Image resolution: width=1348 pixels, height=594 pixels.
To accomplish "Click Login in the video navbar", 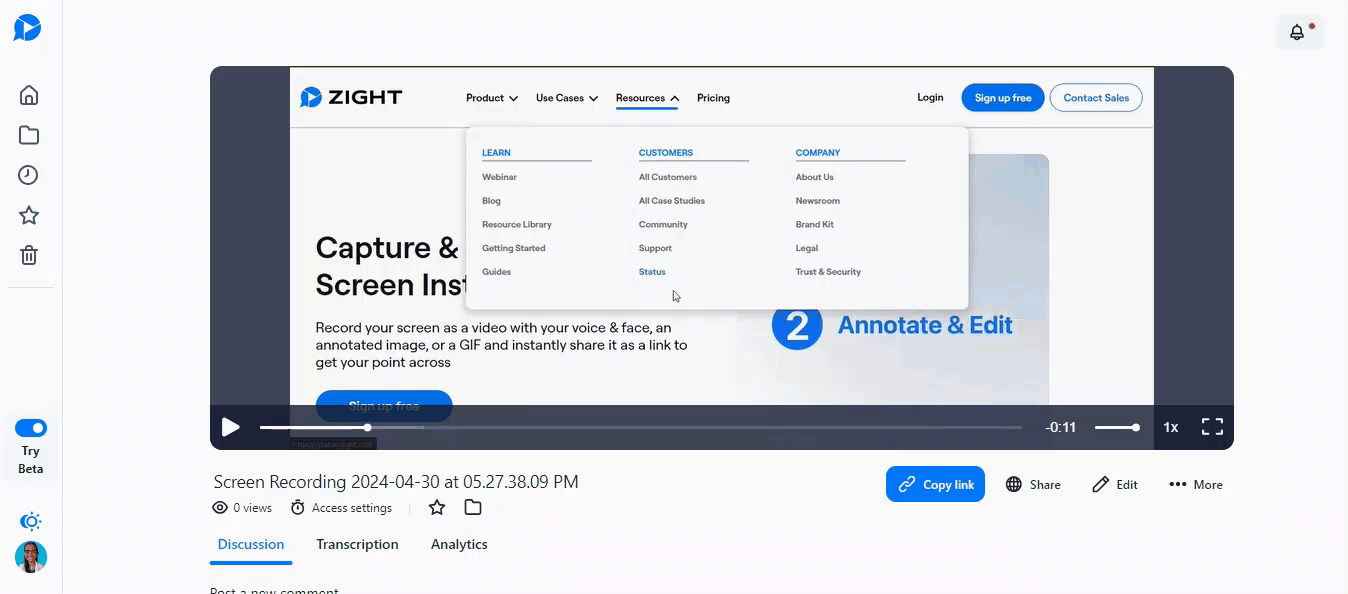I will pyautogui.click(x=930, y=97).
